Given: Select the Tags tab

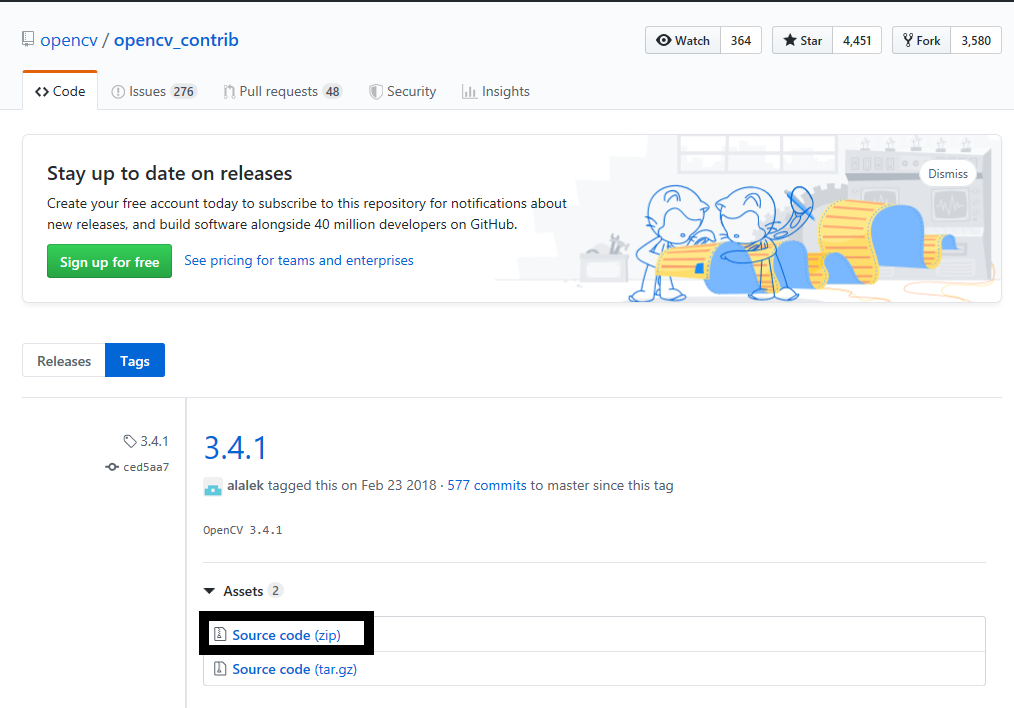Looking at the screenshot, I should 135,360.
